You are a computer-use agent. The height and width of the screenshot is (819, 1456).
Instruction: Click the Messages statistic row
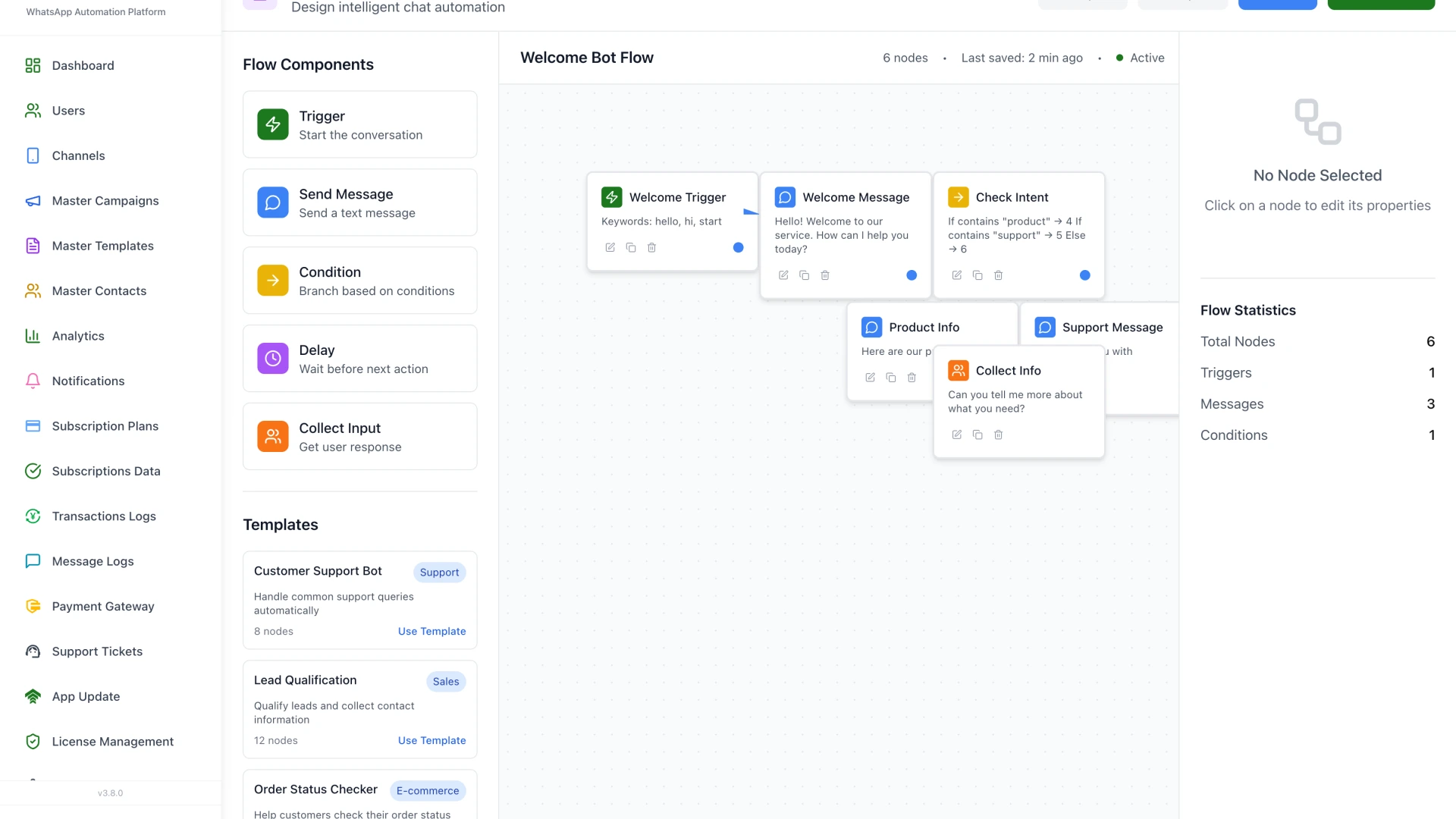click(x=1318, y=404)
